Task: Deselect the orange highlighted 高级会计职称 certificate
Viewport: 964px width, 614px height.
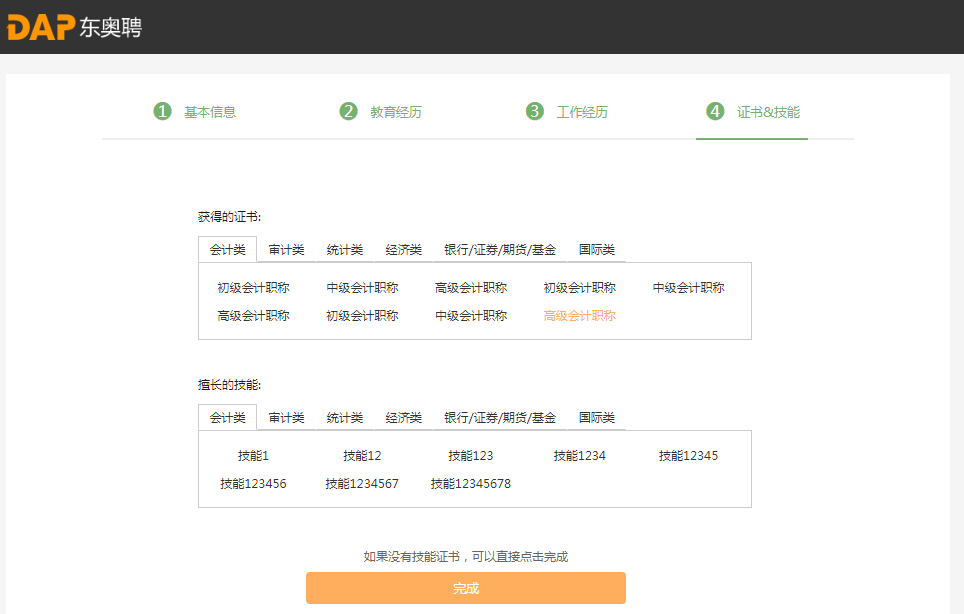Action: click(580, 316)
